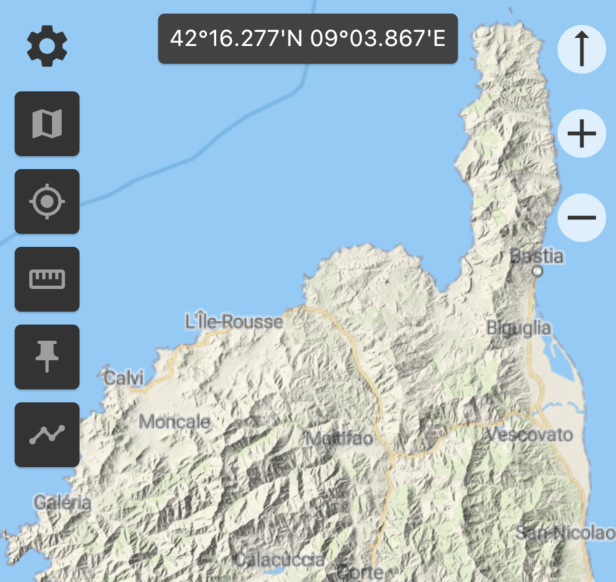Open the track route tool

pyautogui.click(x=47, y=434)
